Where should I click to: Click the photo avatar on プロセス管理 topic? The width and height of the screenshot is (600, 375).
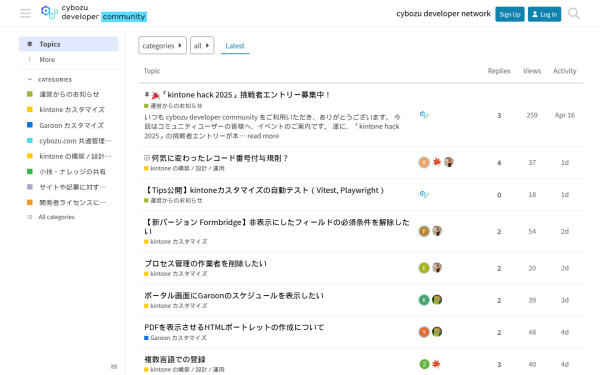click(x=437, y=268)
